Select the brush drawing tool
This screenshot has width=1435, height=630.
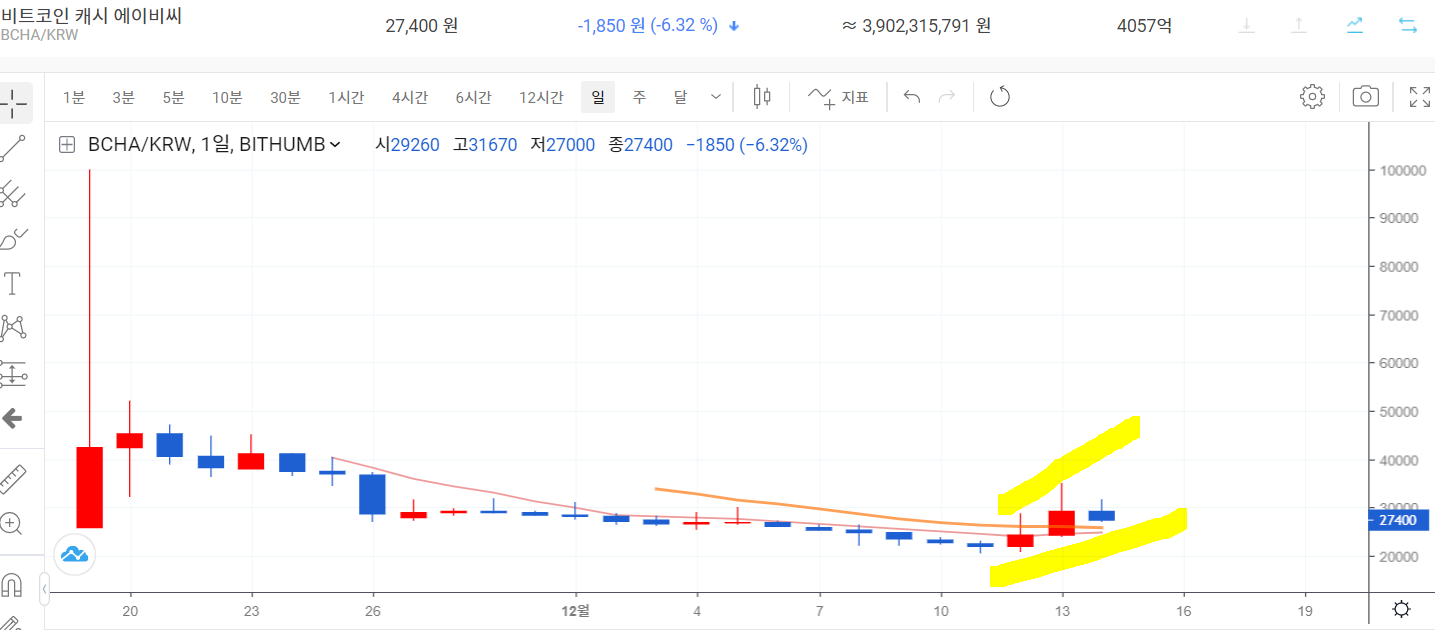coord(14,239)
